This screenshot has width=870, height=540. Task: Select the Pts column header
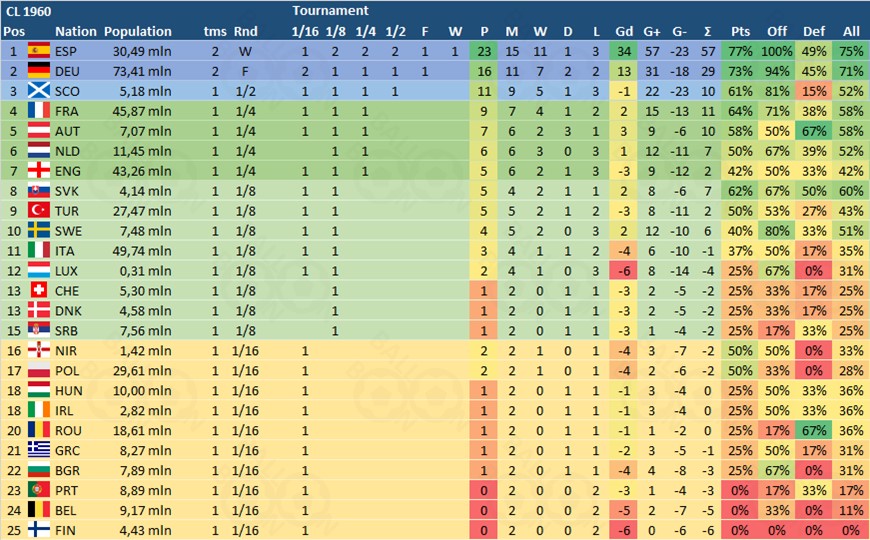tap(740, 32)
